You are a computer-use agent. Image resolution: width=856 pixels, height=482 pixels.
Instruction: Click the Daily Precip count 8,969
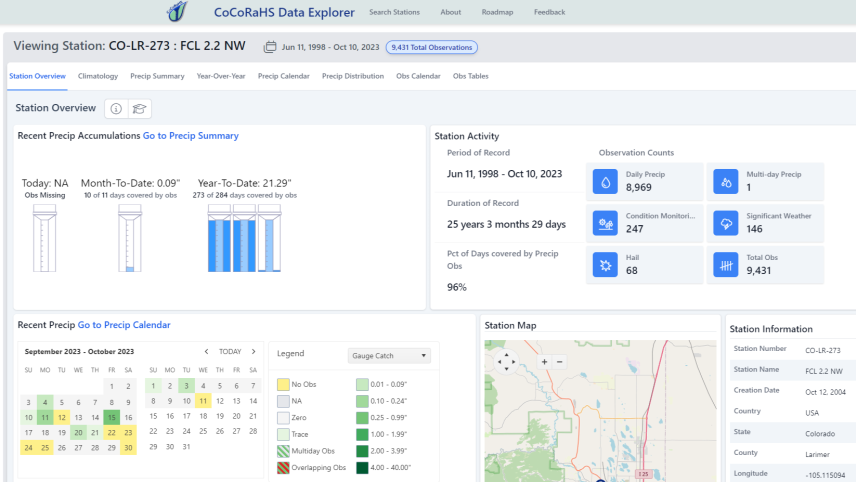639,187
